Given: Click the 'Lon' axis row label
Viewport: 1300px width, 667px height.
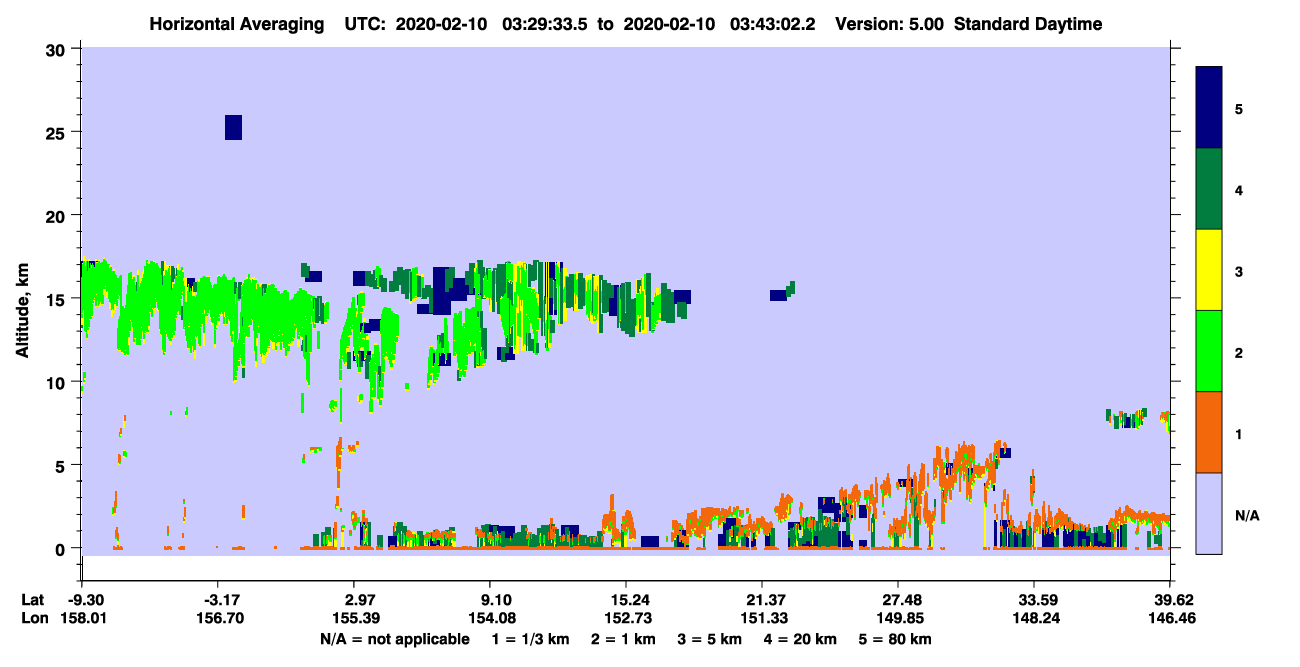Looking at the screenshot, I should point(33,618).
